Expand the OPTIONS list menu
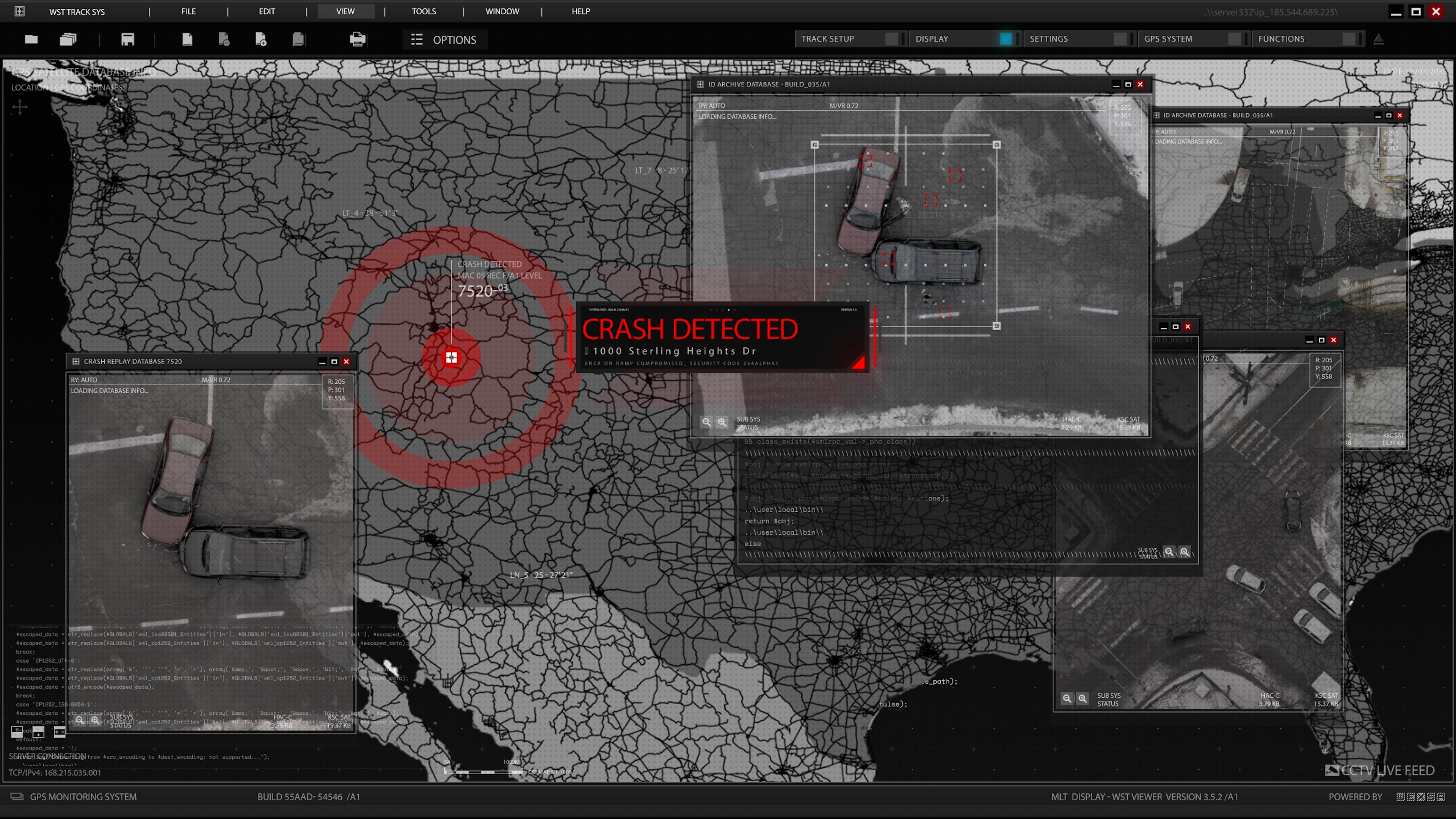This screenshot has height=819, width=1456. pos(444,39)
